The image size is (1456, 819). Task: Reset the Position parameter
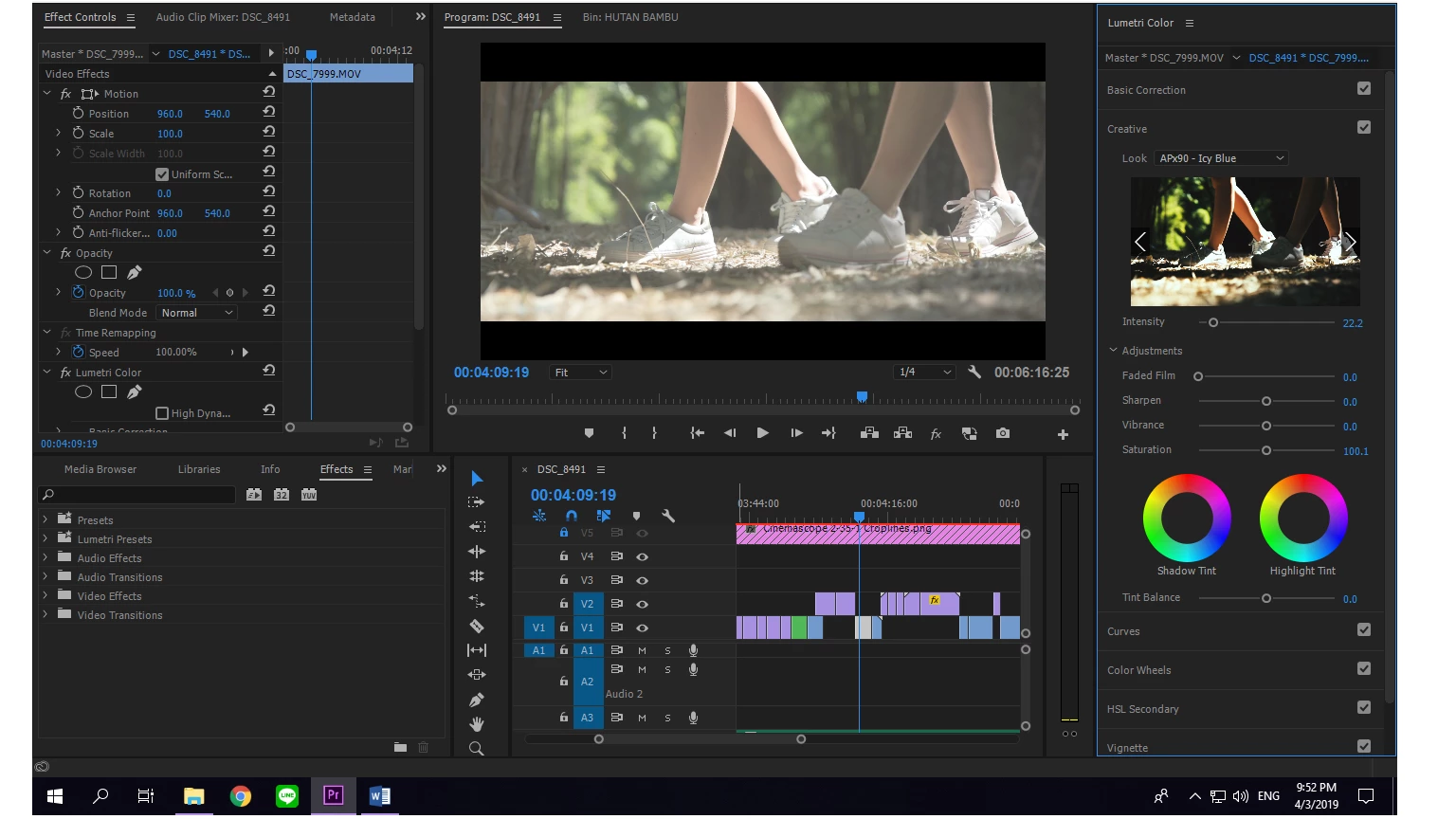269,112
